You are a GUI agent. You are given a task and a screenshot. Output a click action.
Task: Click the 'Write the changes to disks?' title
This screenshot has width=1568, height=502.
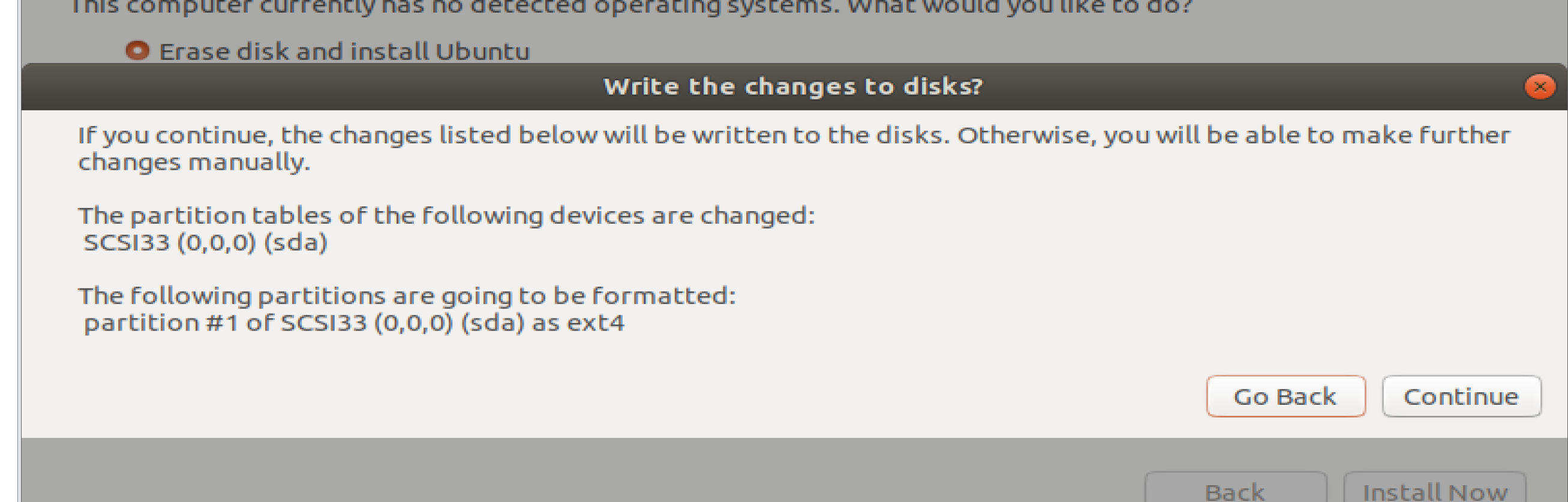coord(792,86)
